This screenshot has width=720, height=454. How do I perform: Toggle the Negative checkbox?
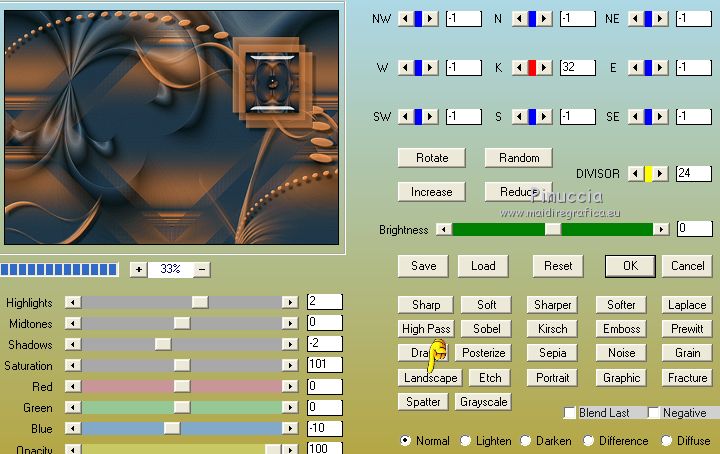[x=653, y=413]
